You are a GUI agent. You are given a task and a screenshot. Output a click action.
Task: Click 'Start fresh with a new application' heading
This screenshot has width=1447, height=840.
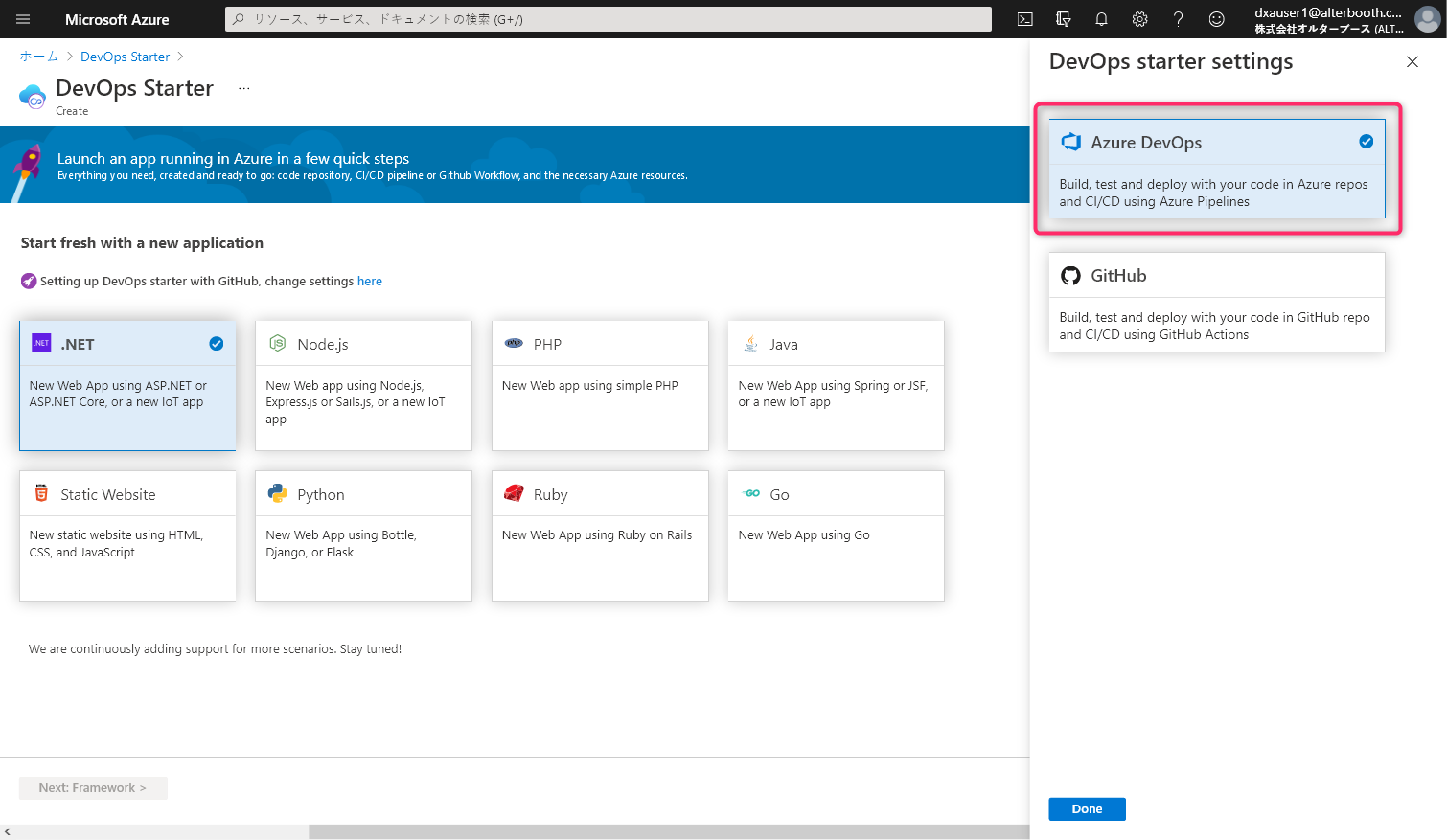click(142, 242)
